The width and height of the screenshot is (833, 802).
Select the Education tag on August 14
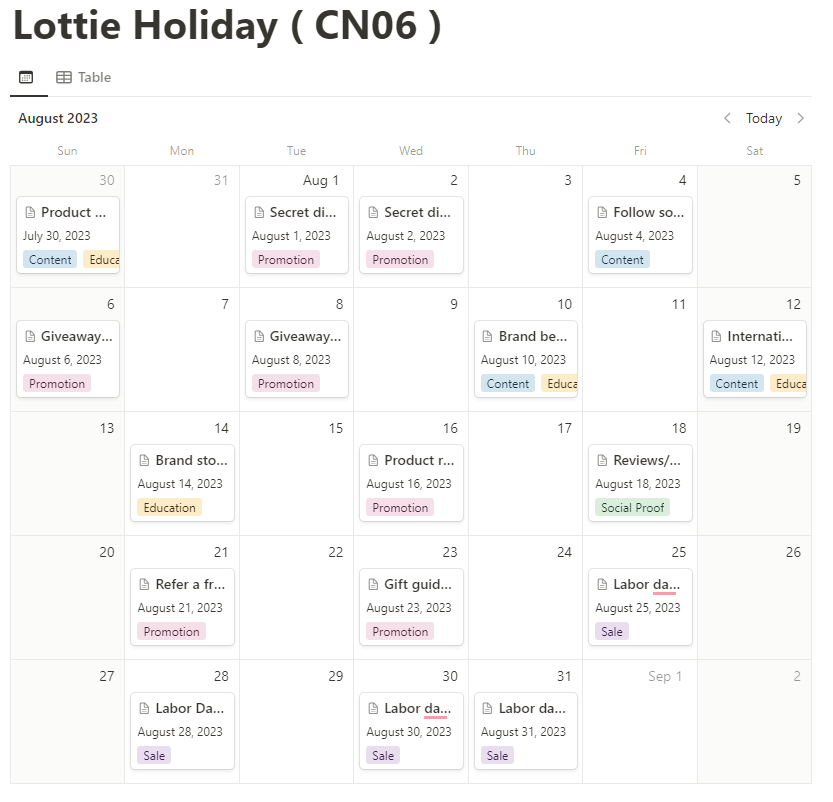170,508
